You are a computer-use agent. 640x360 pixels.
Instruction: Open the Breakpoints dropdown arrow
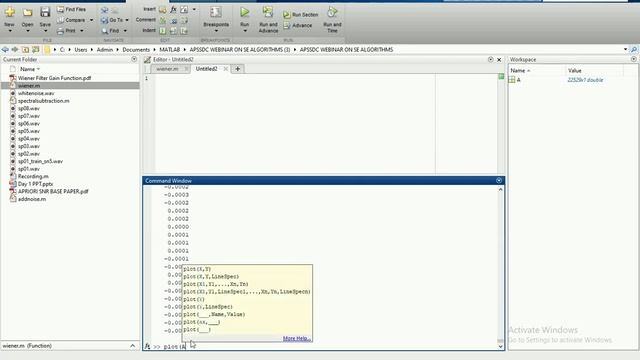(216, 31)
